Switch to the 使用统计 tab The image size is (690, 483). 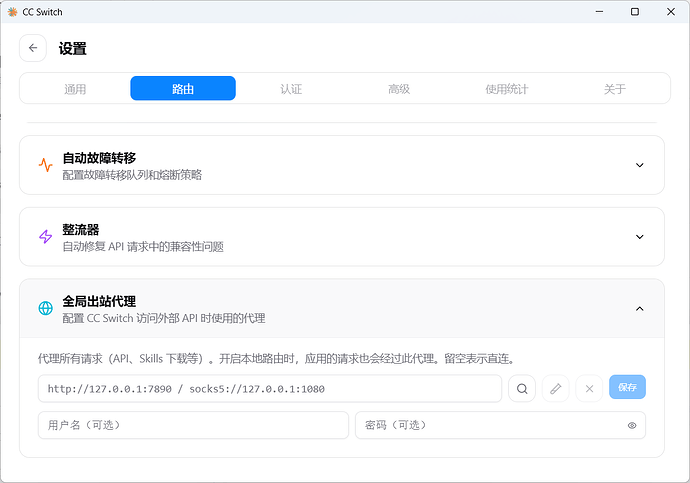coord(506,89)
